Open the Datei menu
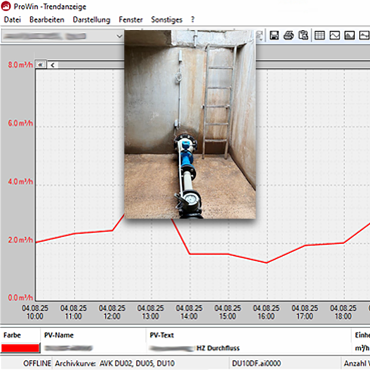This screenshot has width=370, height=370. [x=12, y=20]
